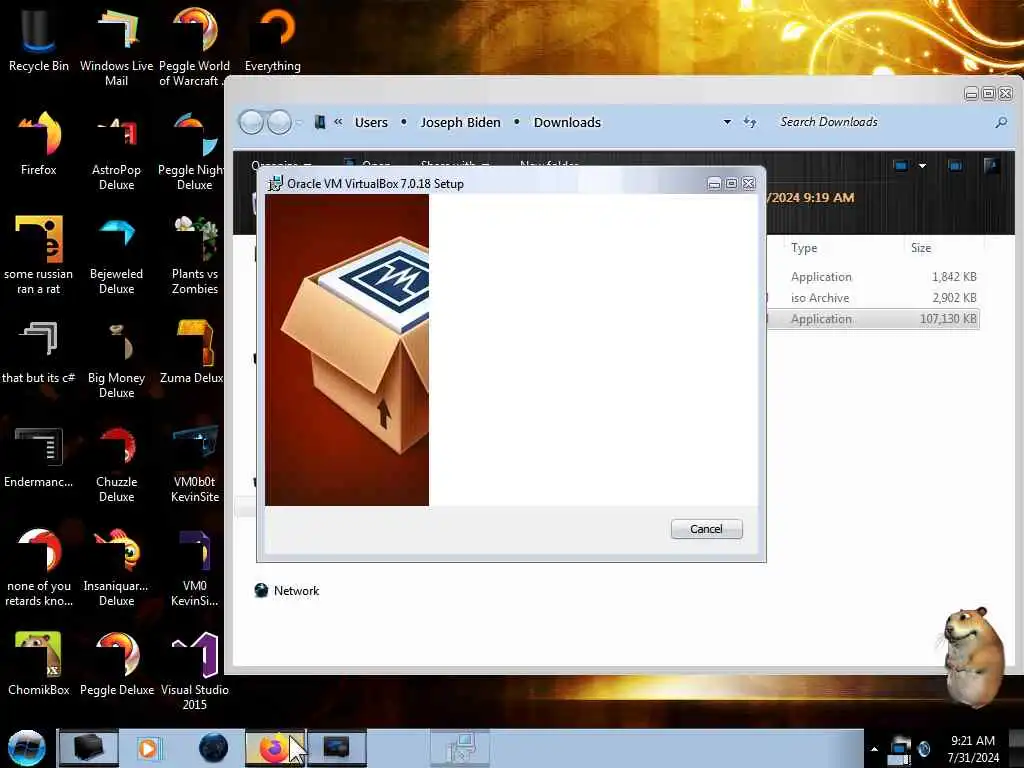Click the hamster desktop gadget
Screen dimensions: 1024x768
971,658
